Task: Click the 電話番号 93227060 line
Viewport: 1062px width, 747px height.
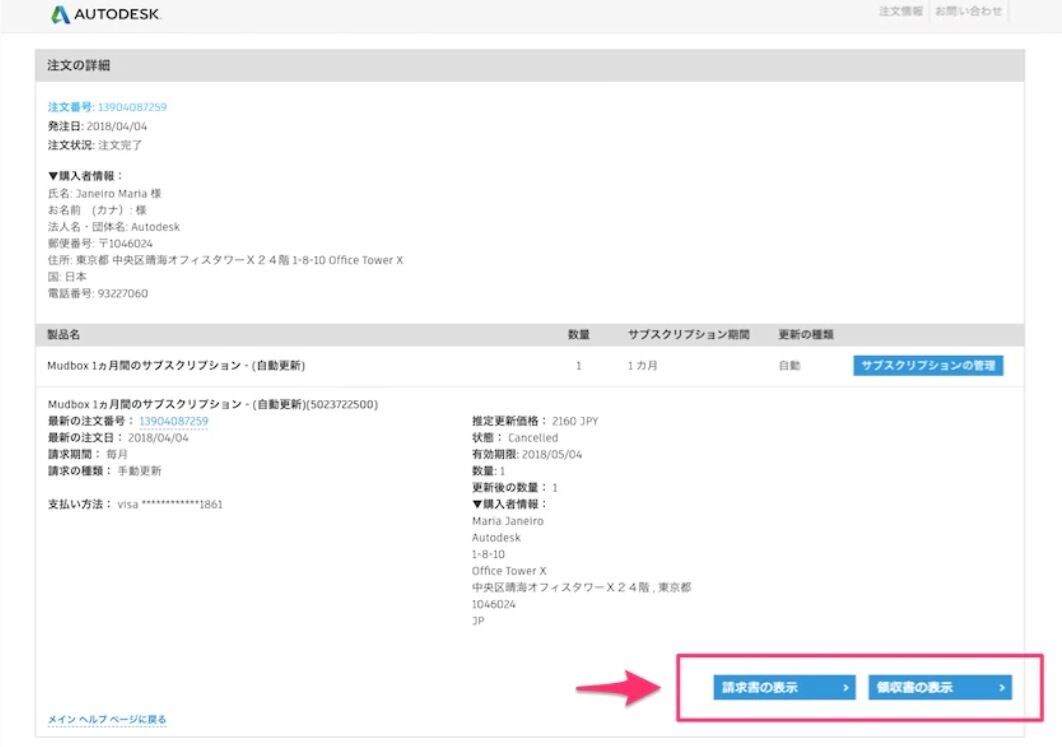Action: coord(98,293)
